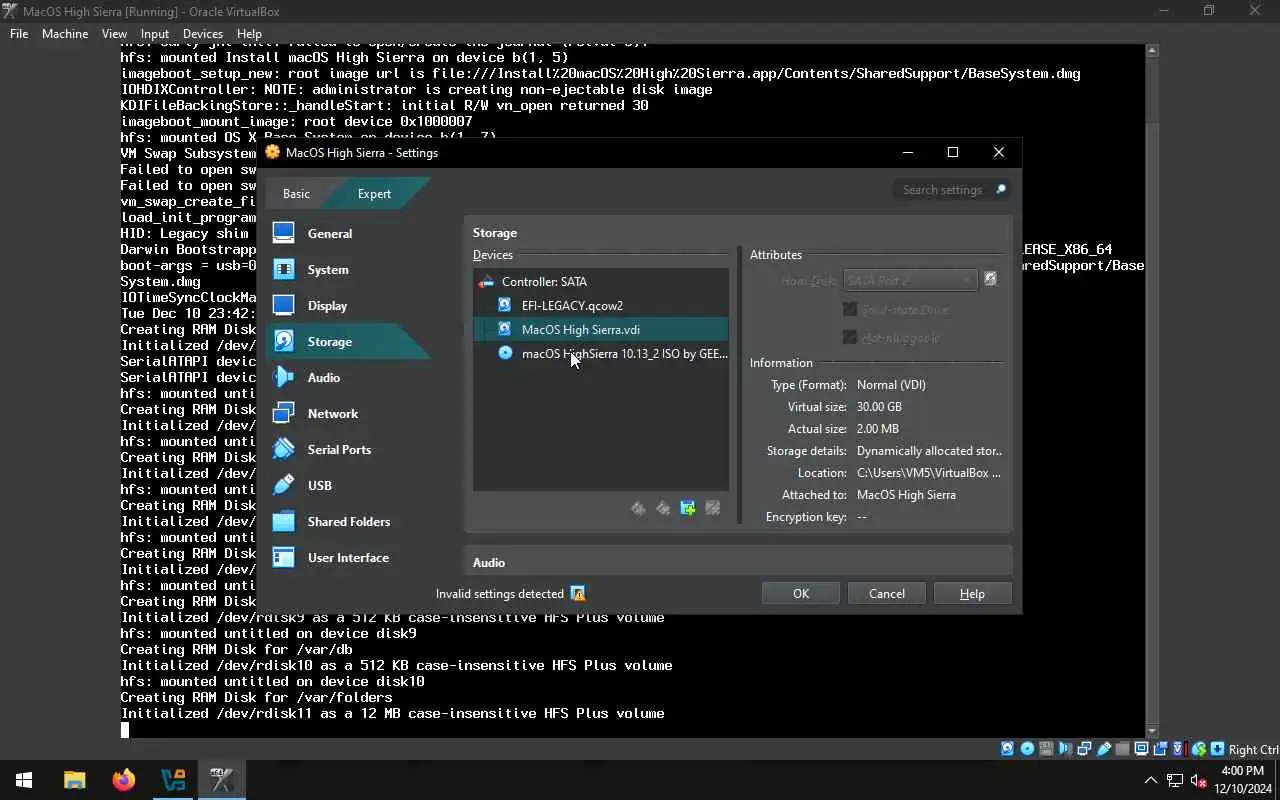Viewport: 1280px width, 800px height.
Task: Open the Display settings category
Action: point(348,305)
